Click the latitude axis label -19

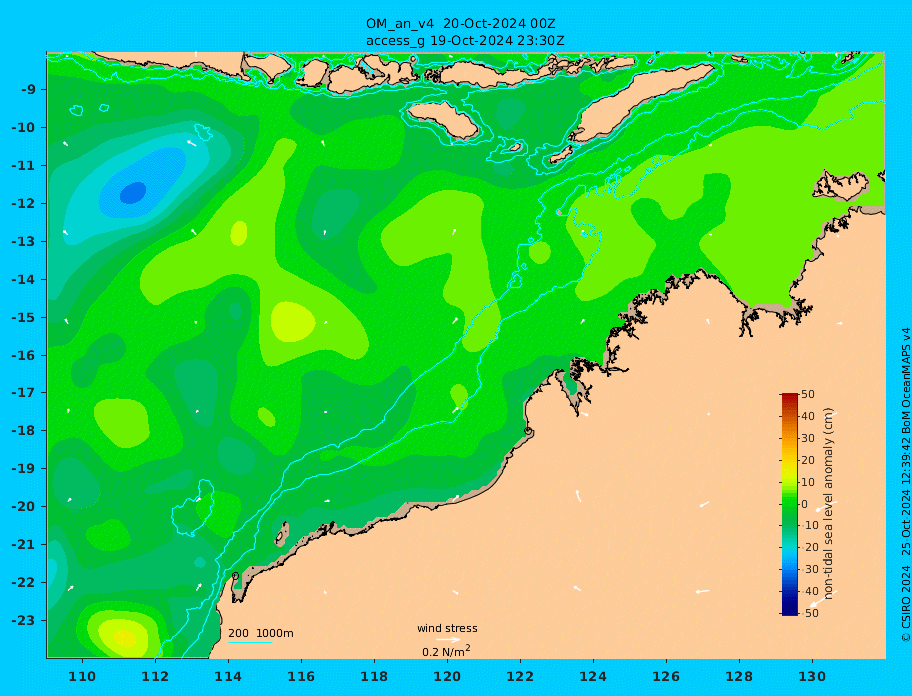(x=25, y=469)
